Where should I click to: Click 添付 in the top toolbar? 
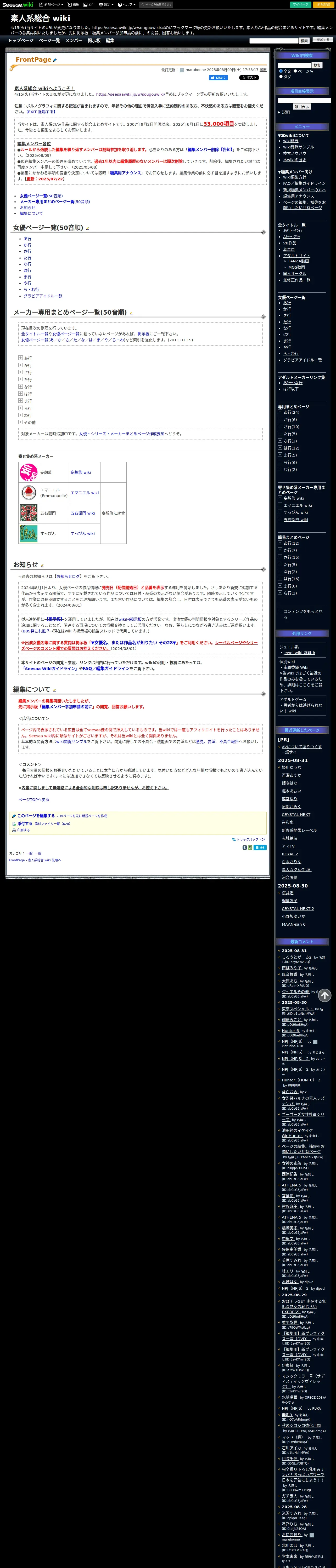[x=89, y=4]
